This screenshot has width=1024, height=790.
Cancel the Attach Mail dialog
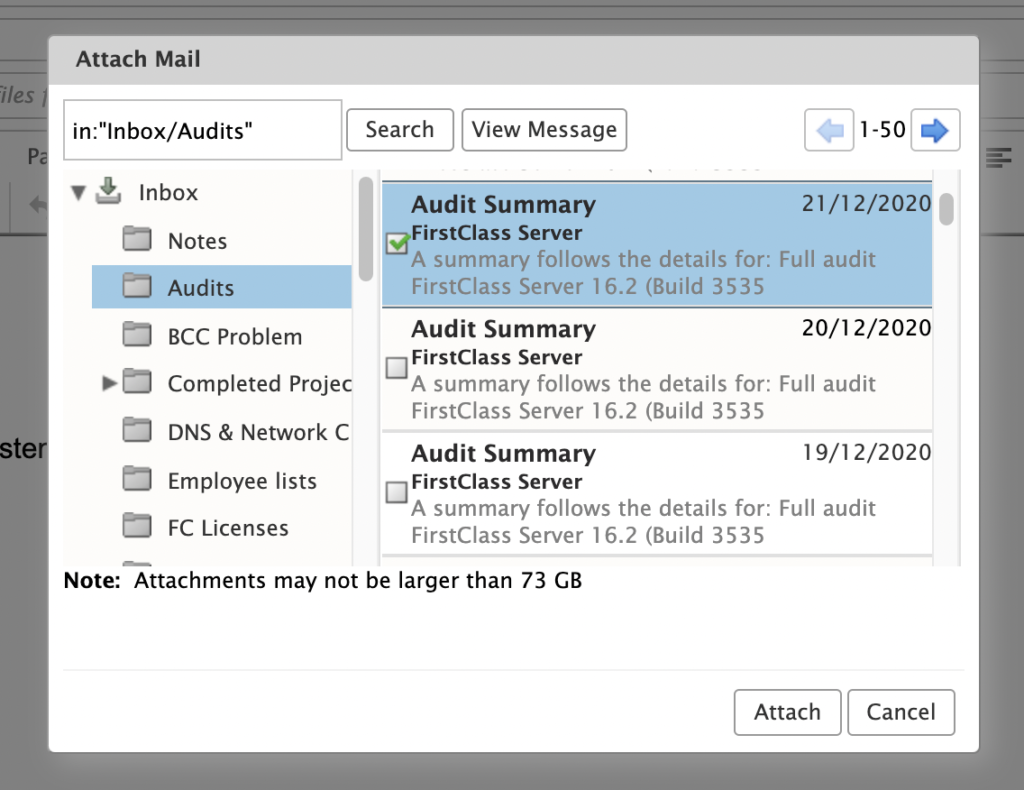coord(901,712)
